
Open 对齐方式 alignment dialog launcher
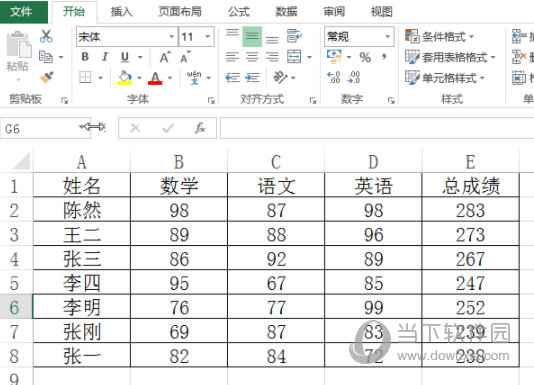point(313,101)
